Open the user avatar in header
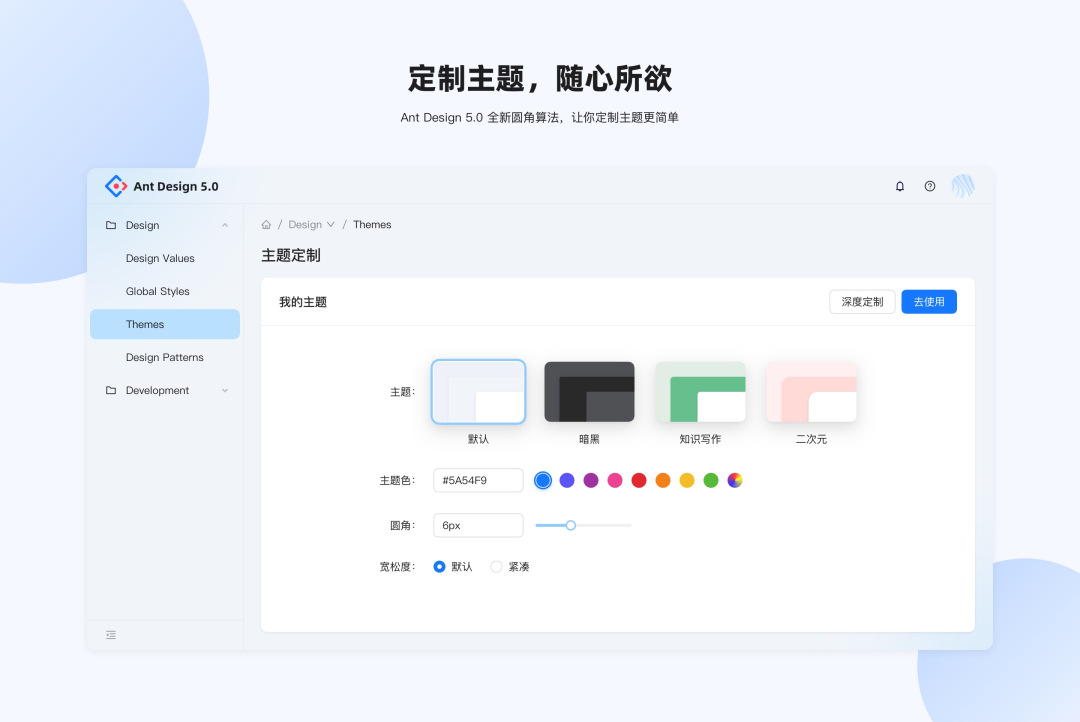The image size is (1080, 722). coord(963,186)
